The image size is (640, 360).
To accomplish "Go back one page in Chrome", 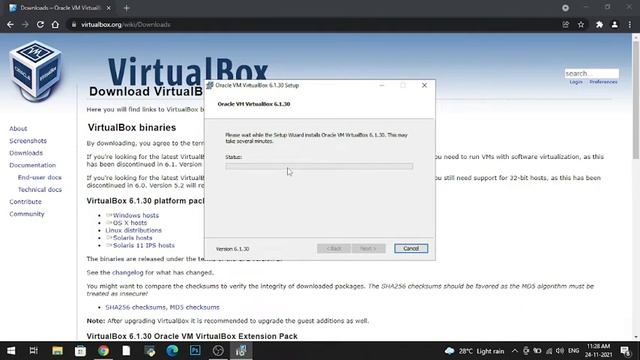I will tap(10, 24).
